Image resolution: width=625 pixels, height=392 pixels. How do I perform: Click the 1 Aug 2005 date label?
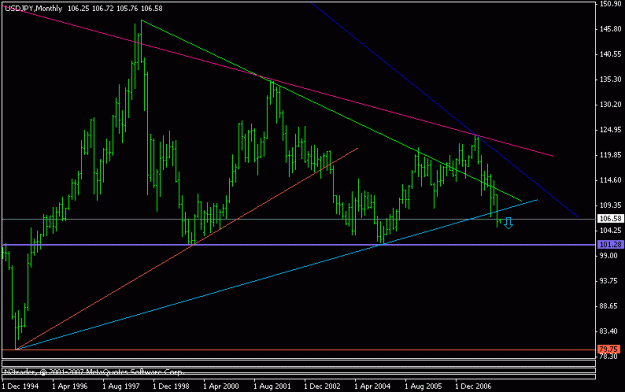(423, 386)
